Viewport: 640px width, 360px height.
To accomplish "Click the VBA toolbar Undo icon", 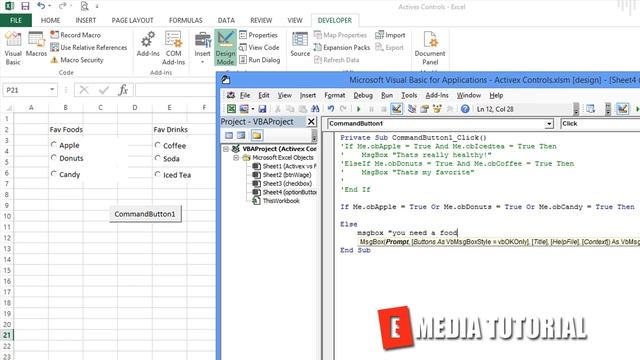I will coord(331,109).
